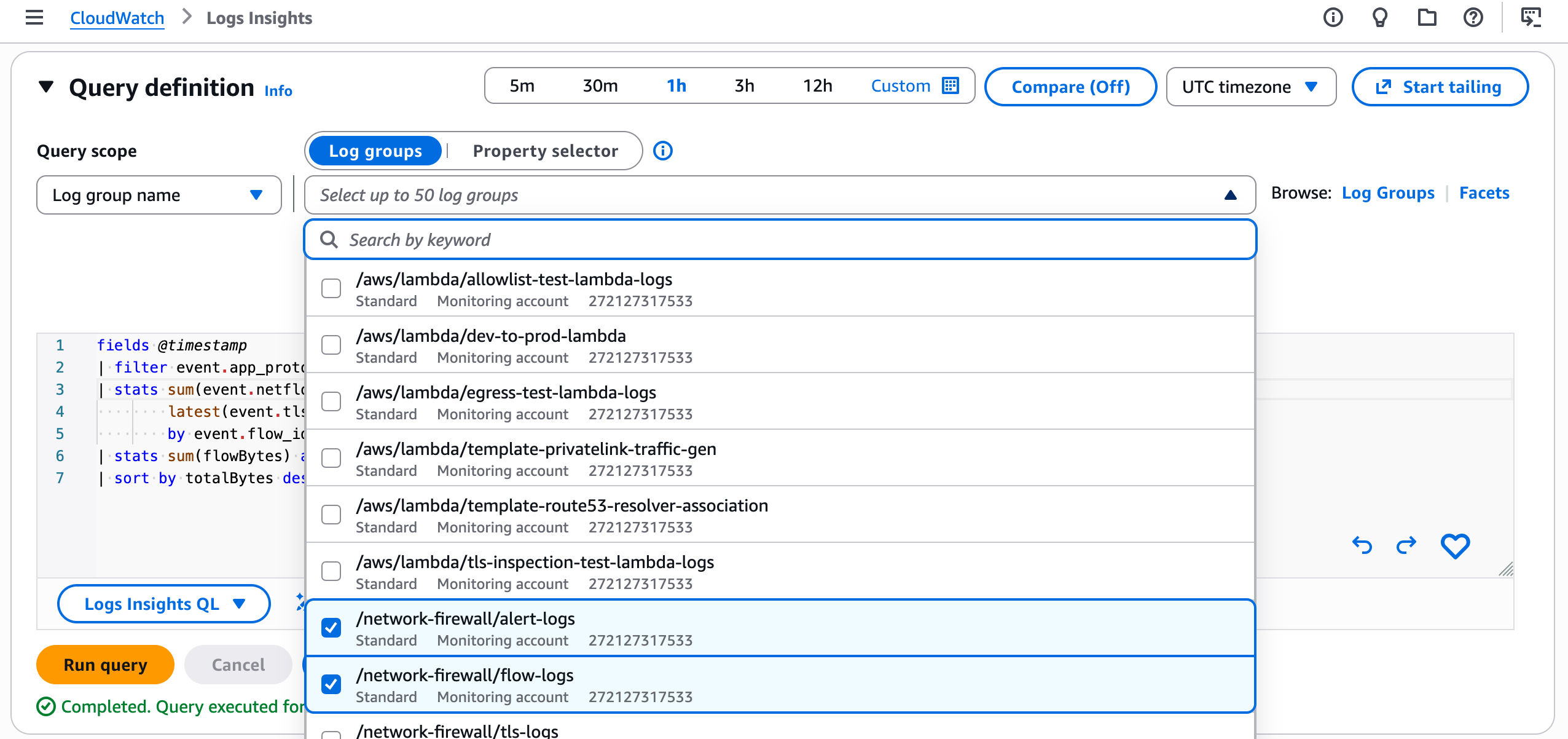Open the hamburger navigation menu
The width and height of the screenshot is (1568, 739).
tap(34, 18)
